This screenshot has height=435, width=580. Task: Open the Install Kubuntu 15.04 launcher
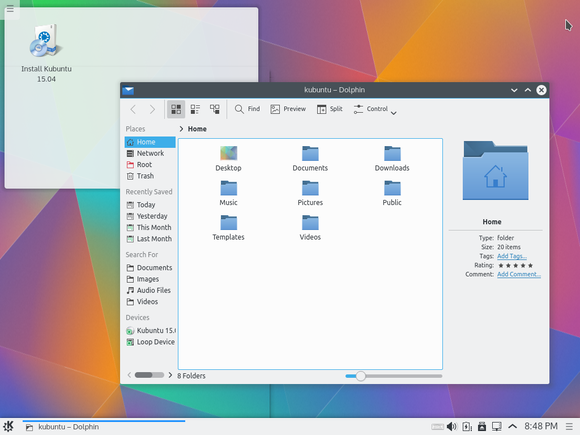click(x=46, y=53)
